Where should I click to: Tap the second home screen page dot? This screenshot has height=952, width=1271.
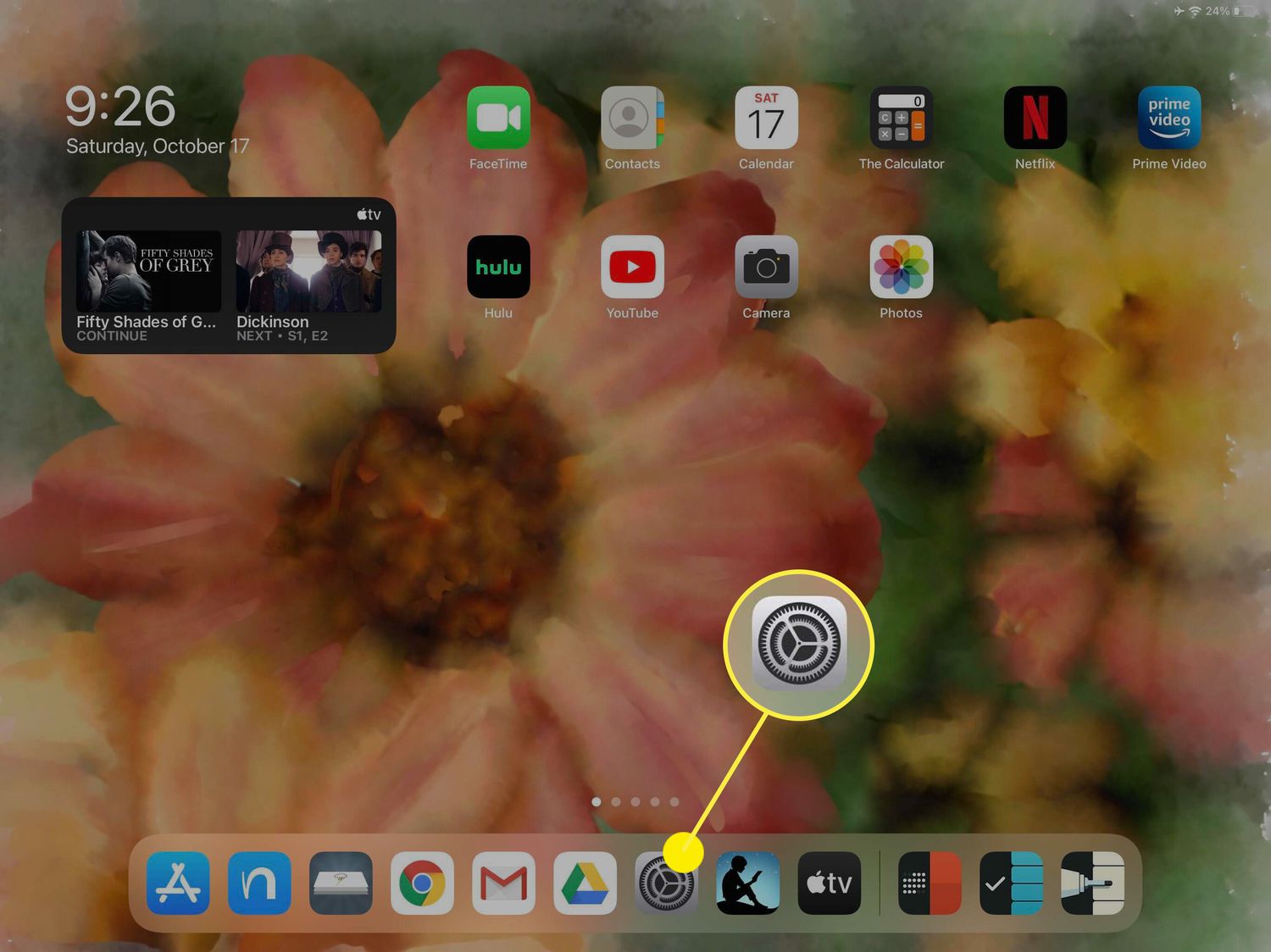[x=616, y=801]
